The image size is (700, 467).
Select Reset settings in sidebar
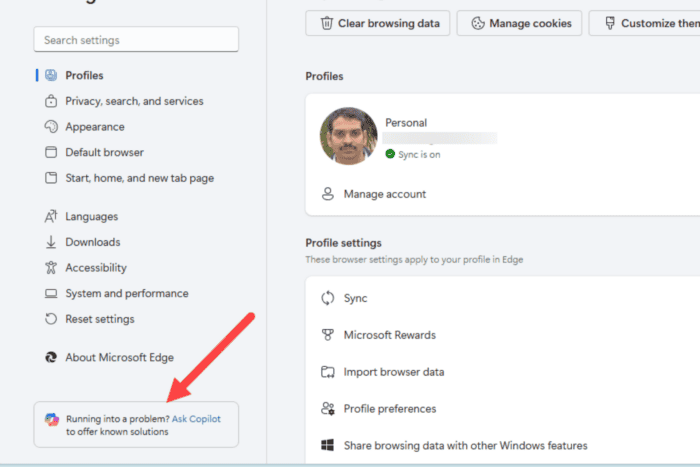tap(100, 319)
